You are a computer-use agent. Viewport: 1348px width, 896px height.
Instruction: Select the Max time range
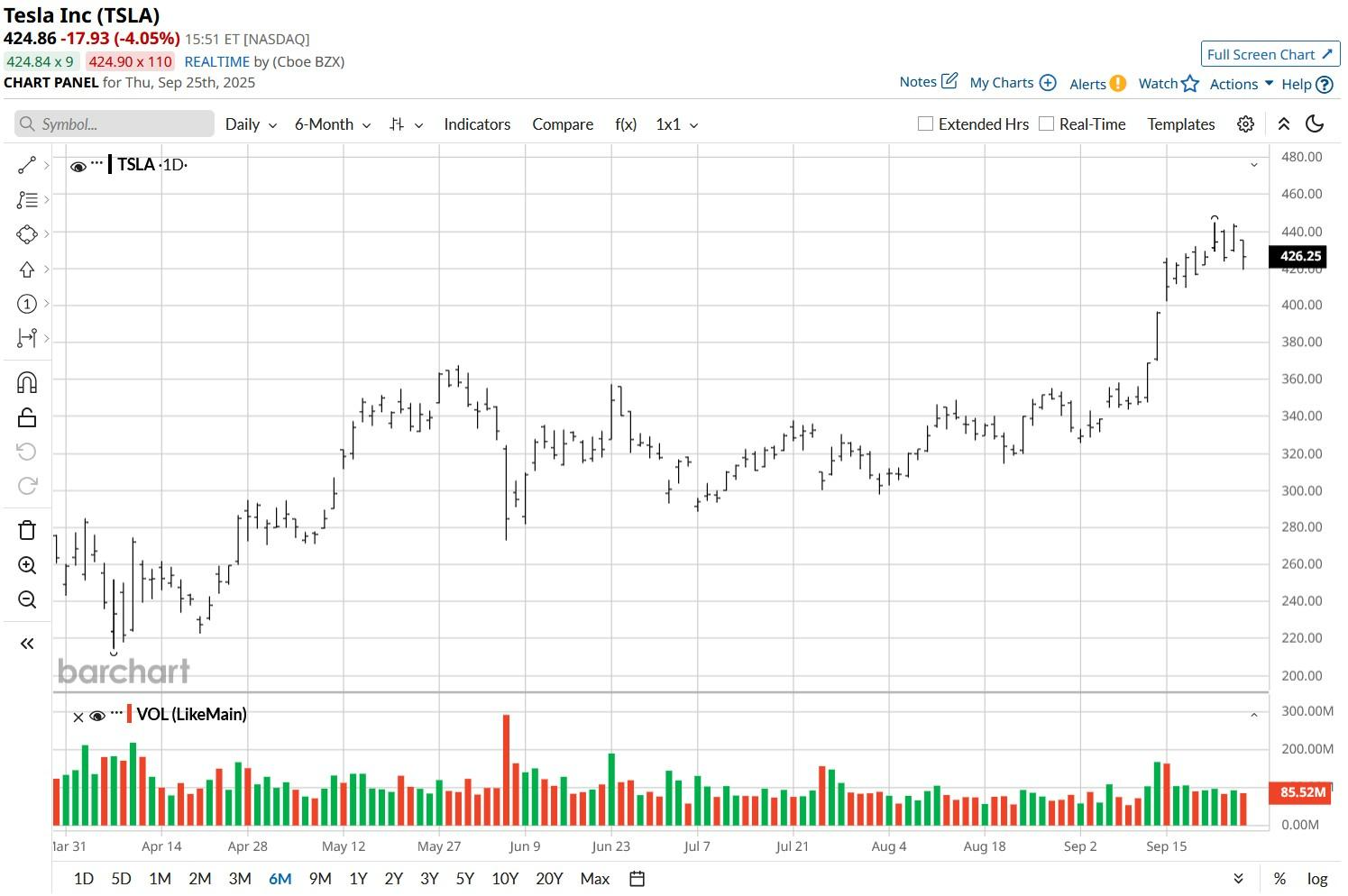[x=595, y=879]
